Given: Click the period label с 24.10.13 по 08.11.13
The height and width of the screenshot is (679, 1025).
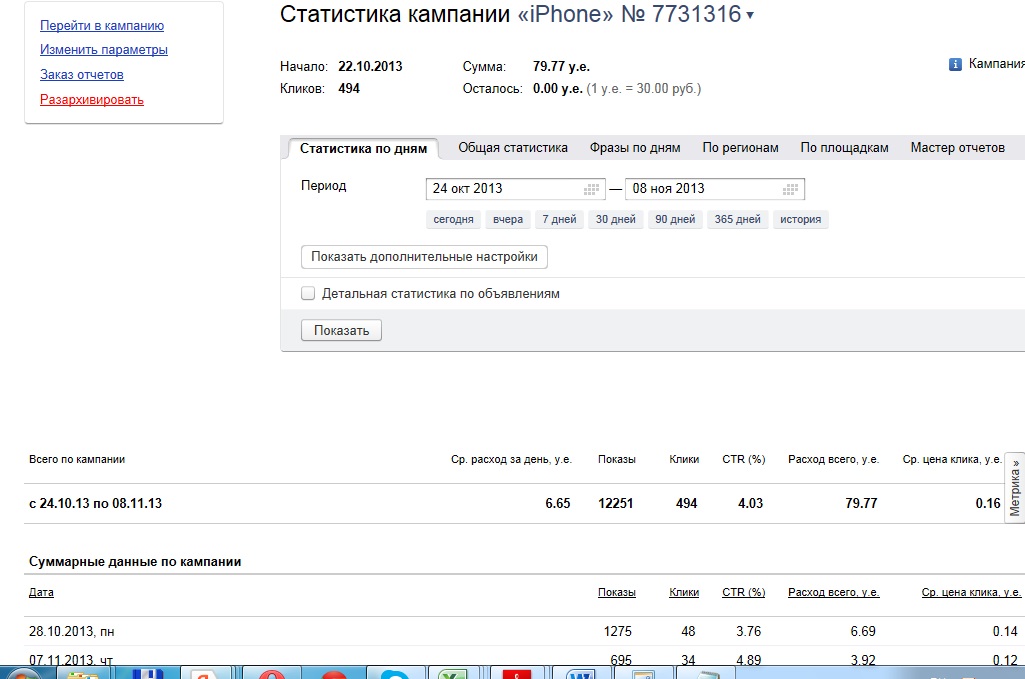Looking at the screenshot, I should click(x=95, y=503).
